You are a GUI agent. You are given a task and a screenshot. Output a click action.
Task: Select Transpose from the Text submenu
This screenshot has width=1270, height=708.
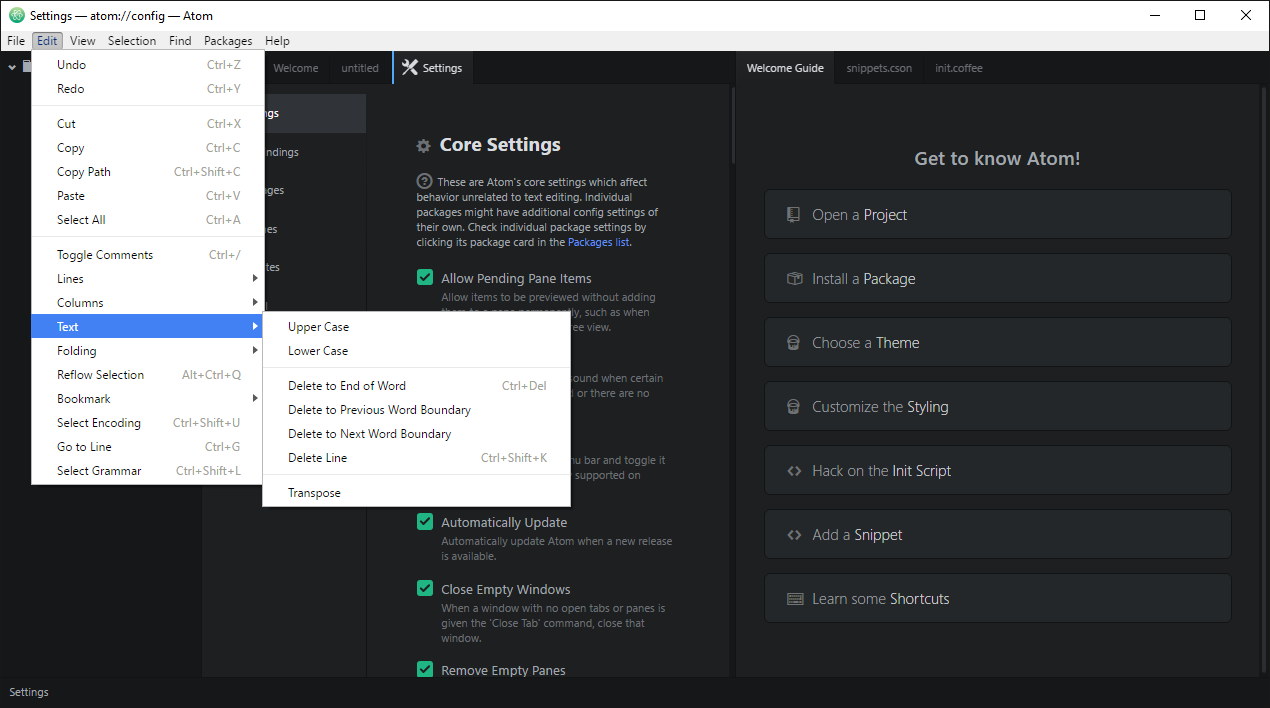pyautogui.click(x=315, y=492)
